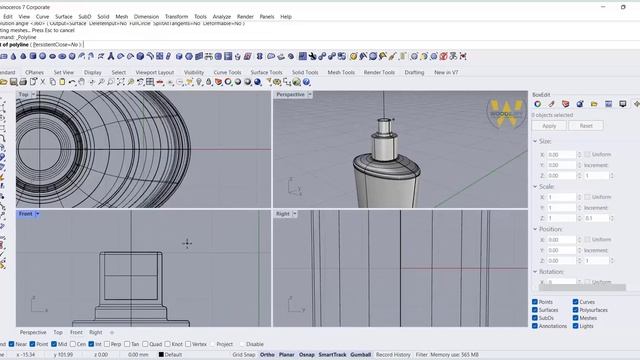Open the Top viewport dropdown arrow

[x=33, y=94]
